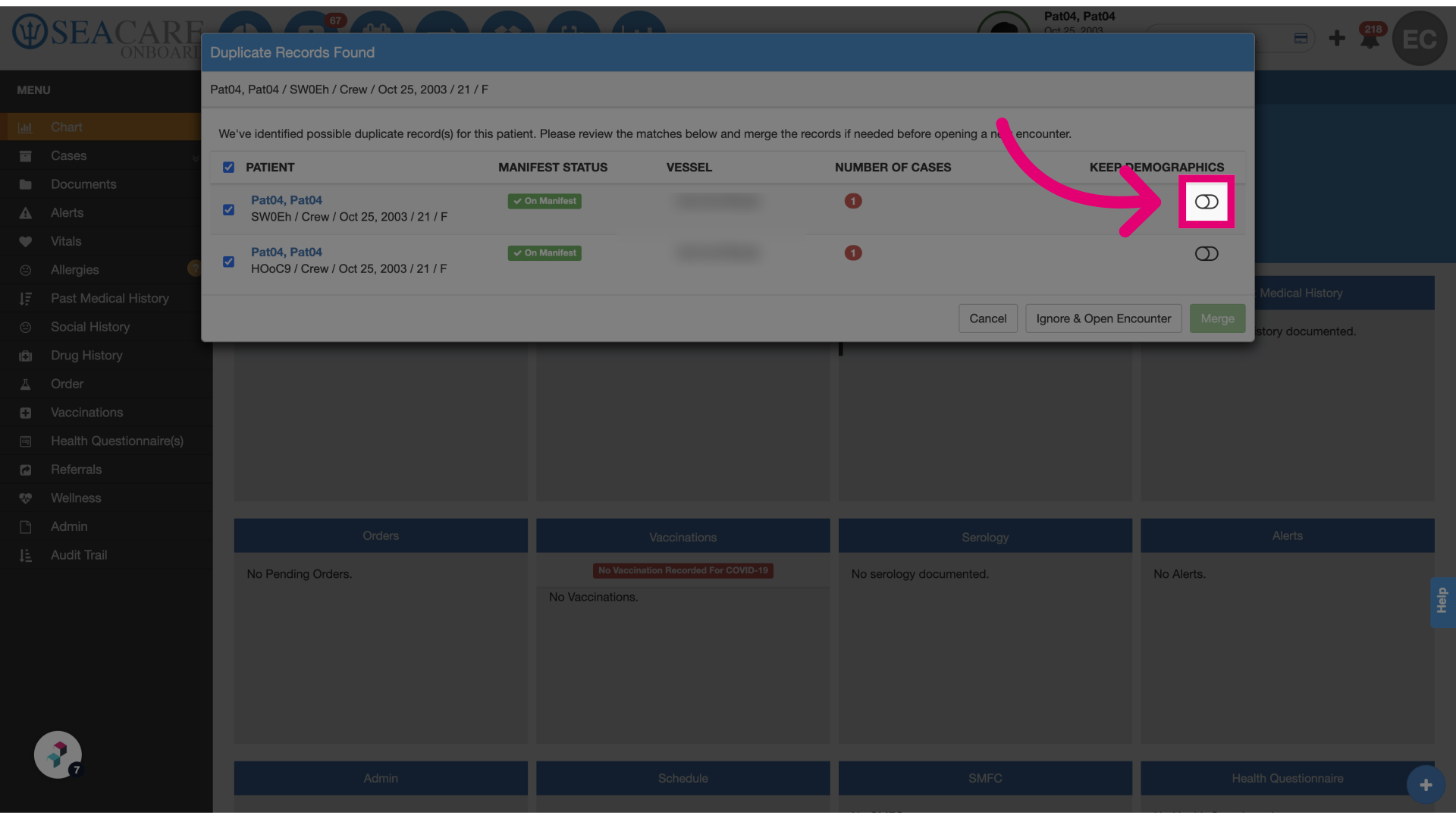
Task: Click the Wellness heartbeat icon
Action: tap(25, 498)
